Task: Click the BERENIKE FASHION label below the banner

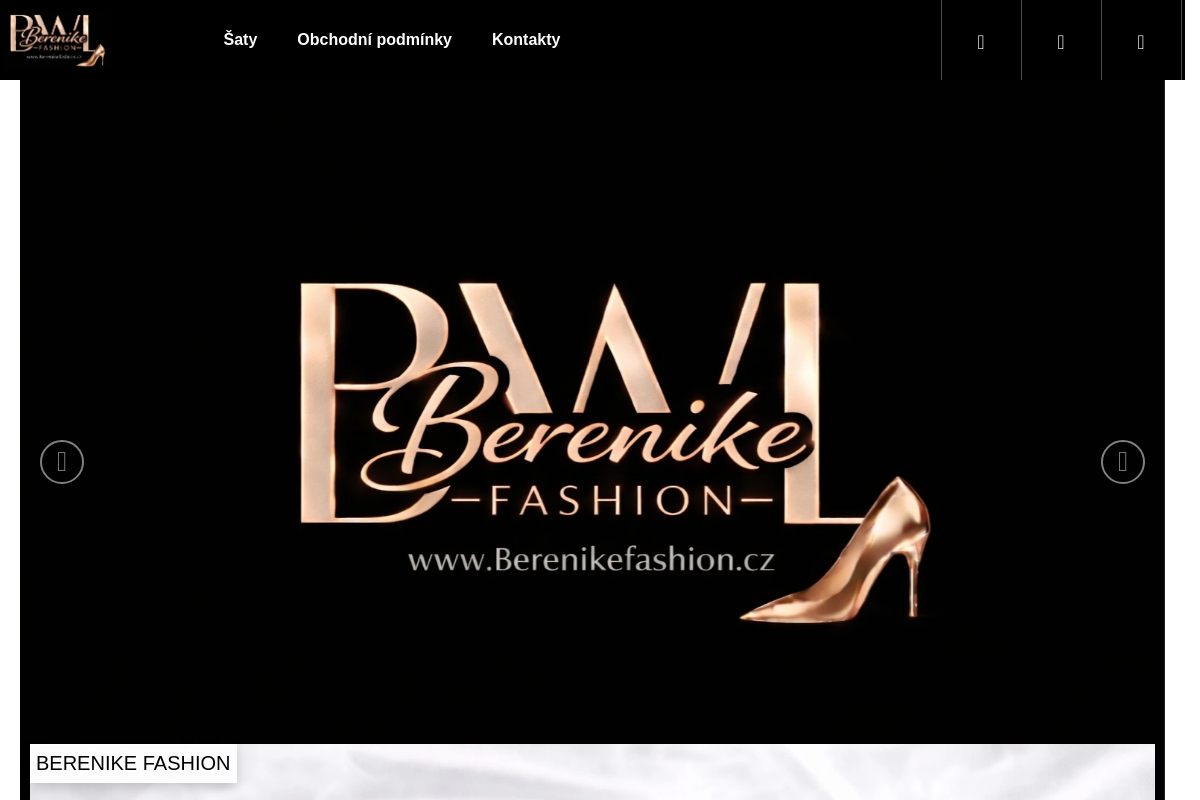Action: pos(133,763)
